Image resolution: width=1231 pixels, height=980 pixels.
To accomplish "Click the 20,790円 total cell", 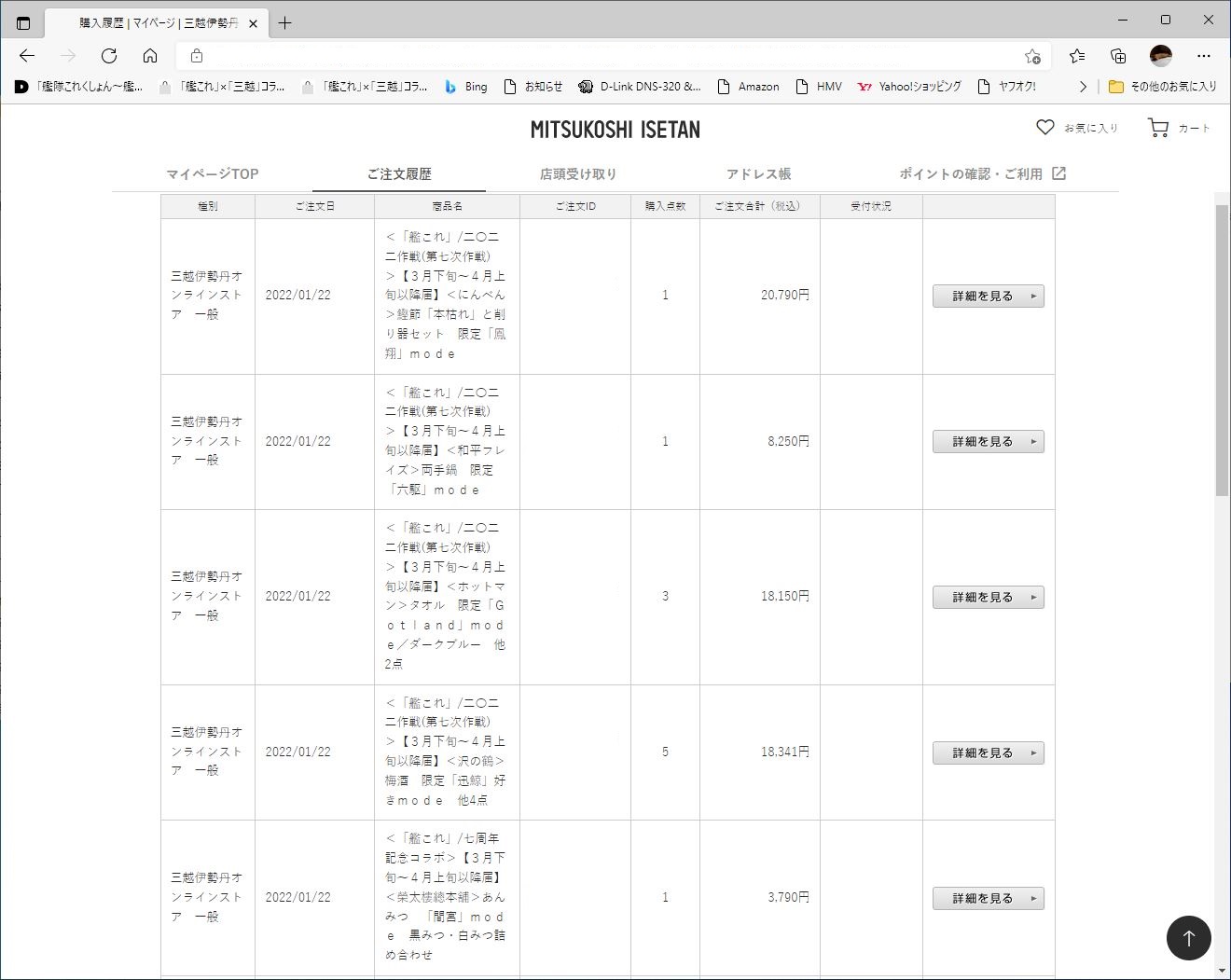I will [x=759, y=296].
